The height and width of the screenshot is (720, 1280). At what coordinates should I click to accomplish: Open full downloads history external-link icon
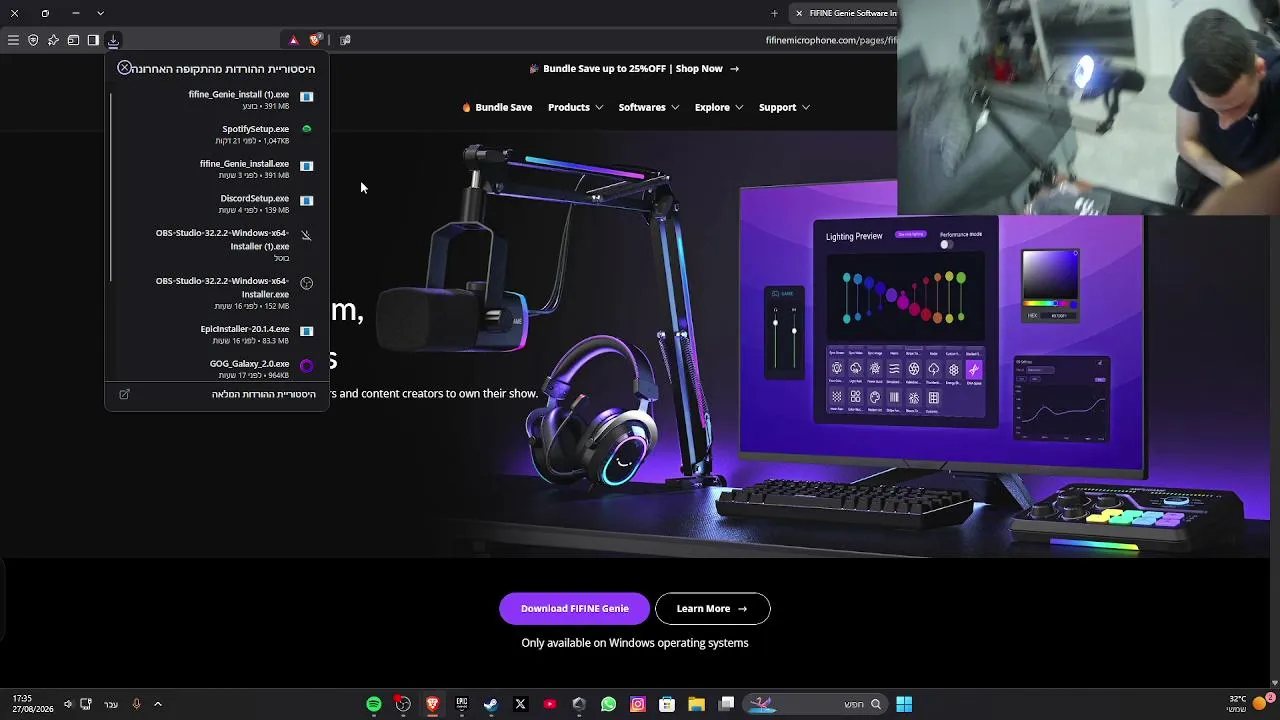click(x=124, y=394)
